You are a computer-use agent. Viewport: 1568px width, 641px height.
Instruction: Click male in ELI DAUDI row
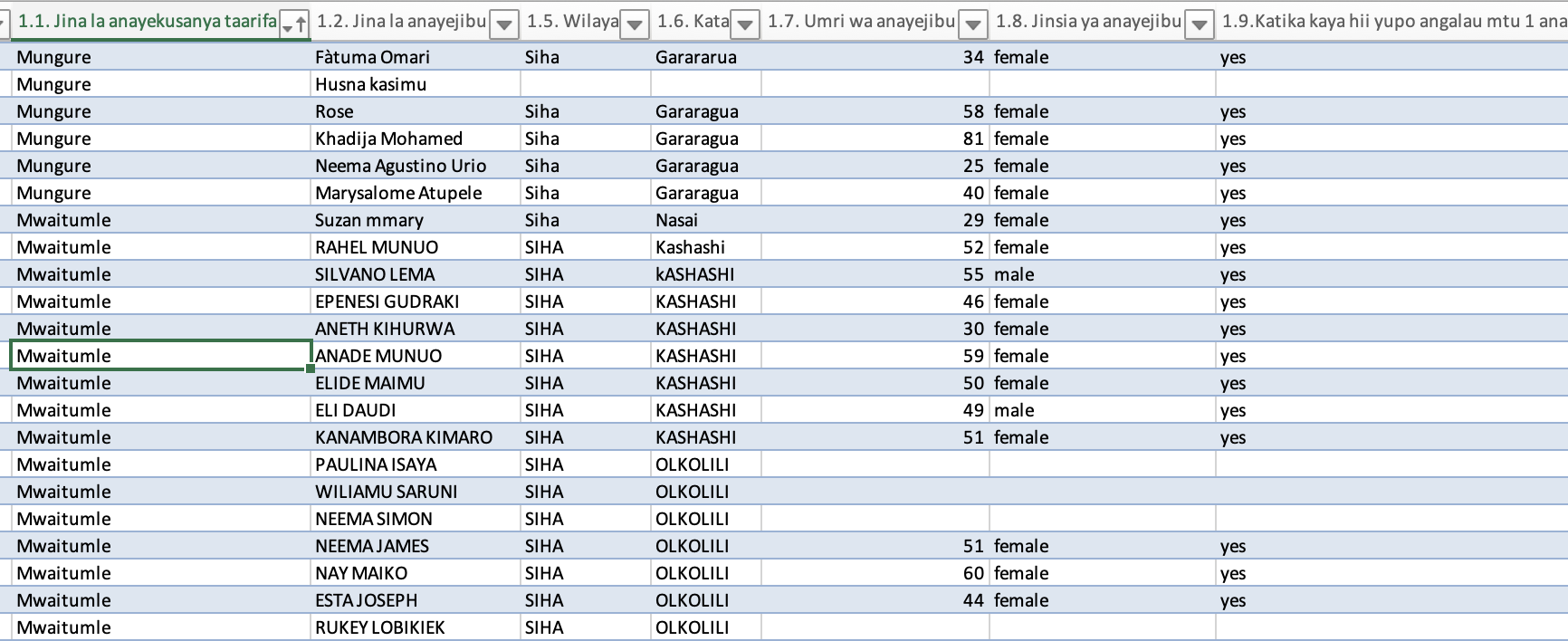tap(1103, 410)
